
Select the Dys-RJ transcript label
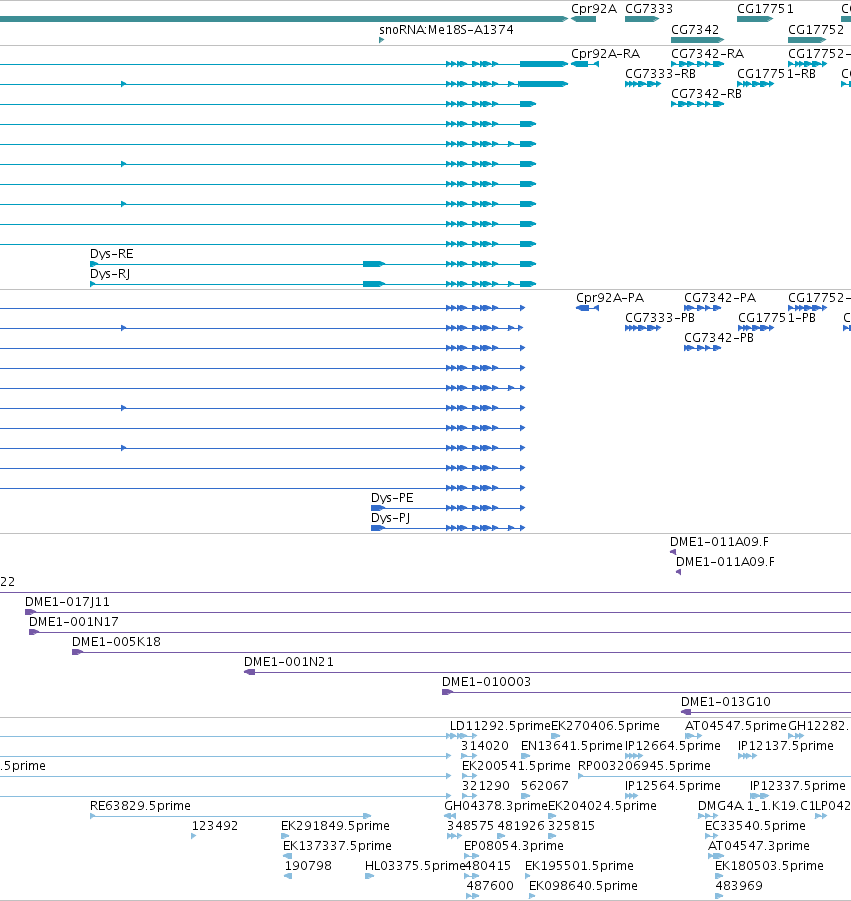[110, 274]
